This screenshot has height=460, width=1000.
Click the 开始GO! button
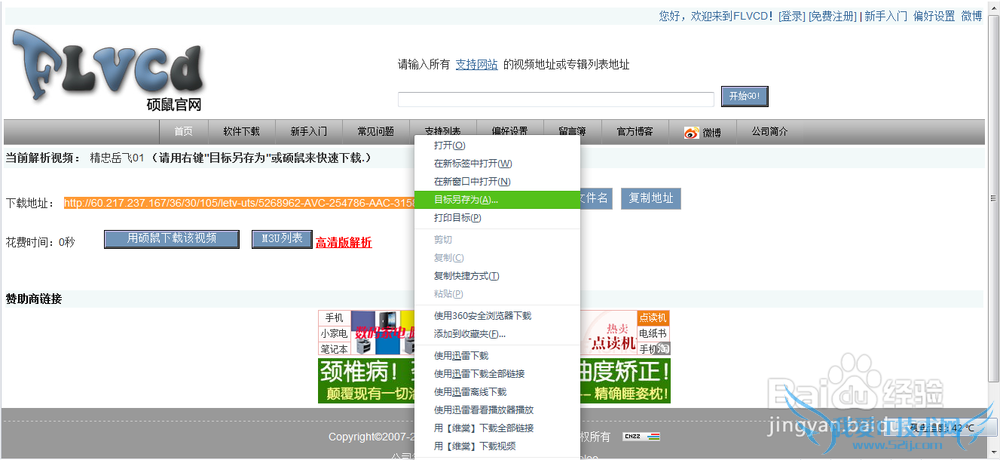pos(744,96)
